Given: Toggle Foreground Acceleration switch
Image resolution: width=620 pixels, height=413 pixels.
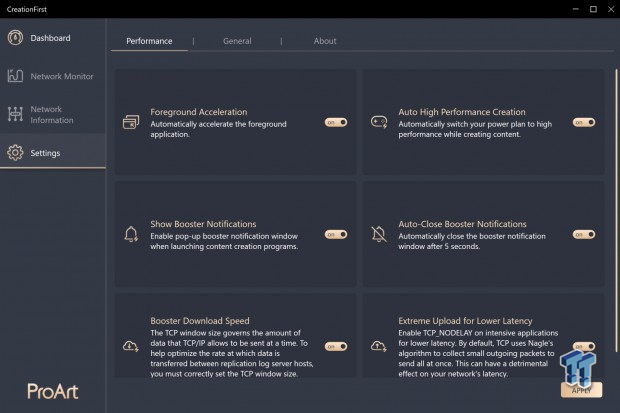Looking at the screenshot, I should point(336,122).
